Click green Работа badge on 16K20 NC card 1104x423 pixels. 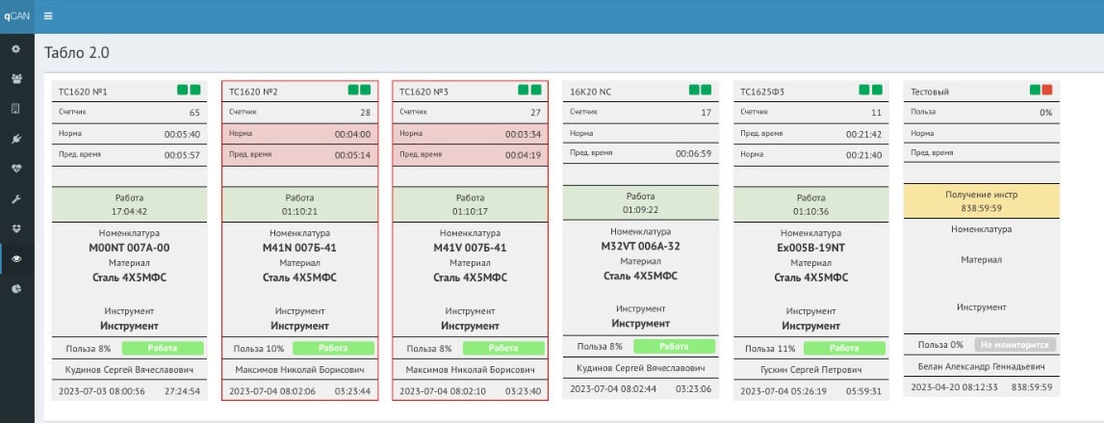pyautogui.click(x=674, y=346)
